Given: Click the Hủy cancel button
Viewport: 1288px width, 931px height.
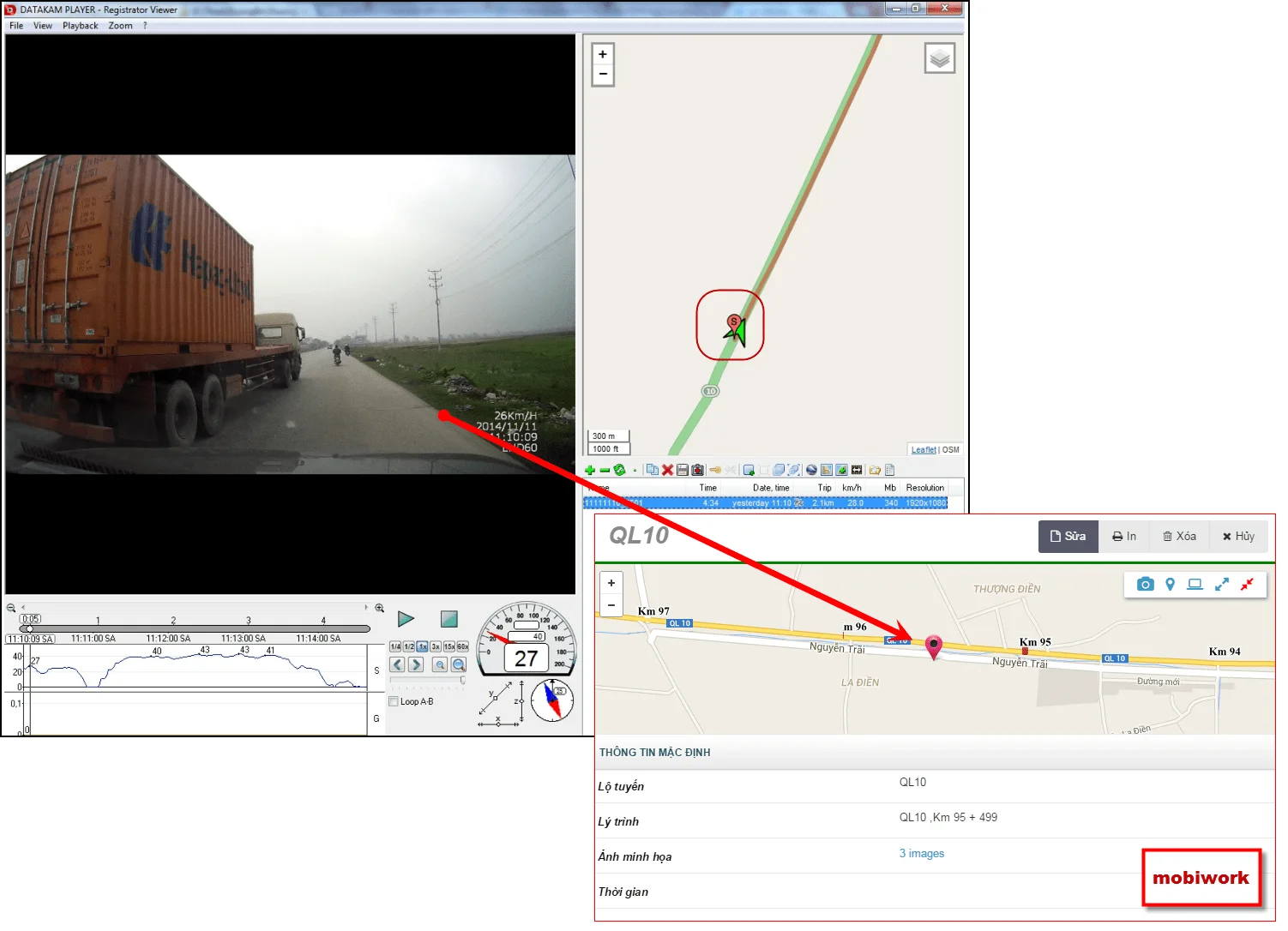Looking at the screenshot, I should pyautogui.click(x=1238, y=537).
